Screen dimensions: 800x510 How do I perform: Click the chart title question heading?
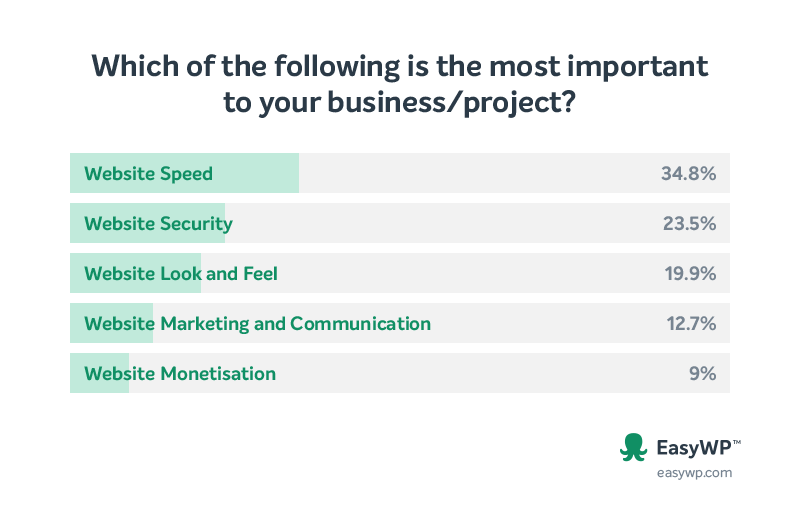tap(399, 84)
